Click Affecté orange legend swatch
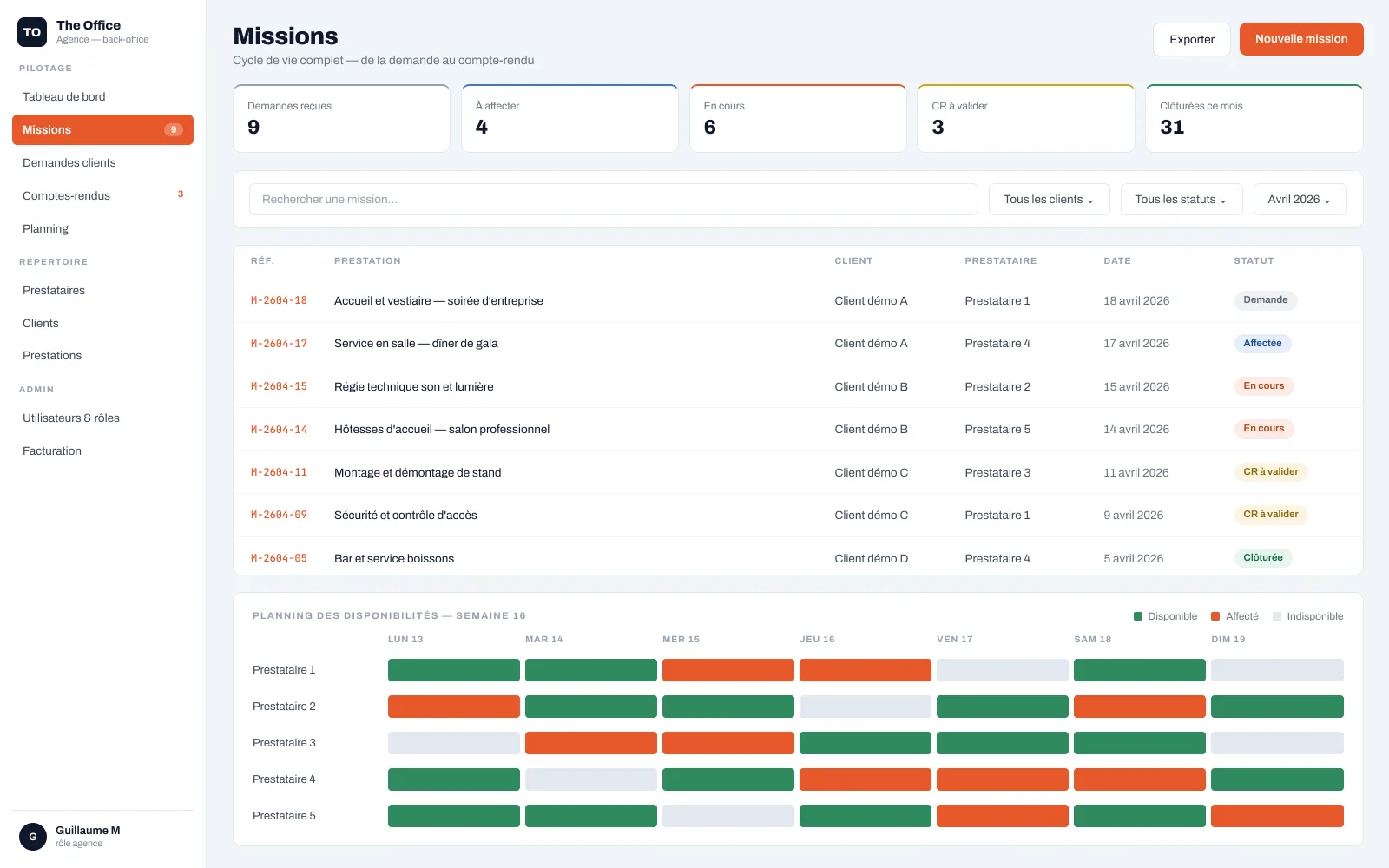Image resolution: width=1389 pixels, height=868 pixels. click(x=1215, y=616)
